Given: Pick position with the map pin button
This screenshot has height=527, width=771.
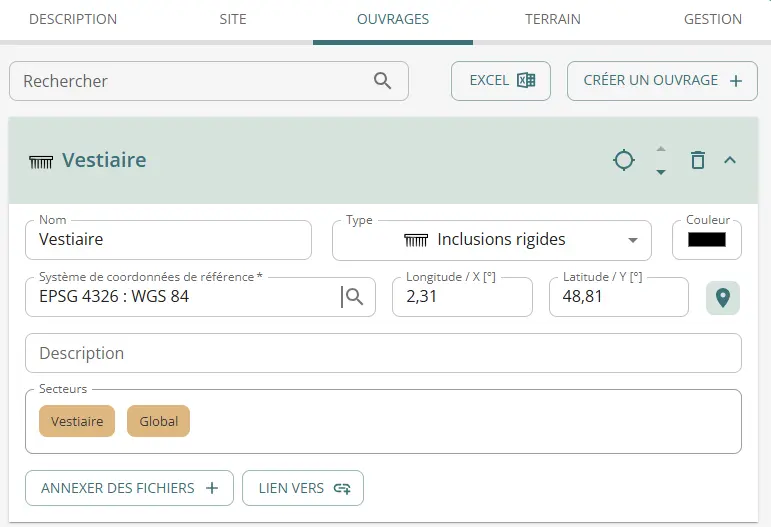Looking at the screenshot, I should [x=723, y=297].
